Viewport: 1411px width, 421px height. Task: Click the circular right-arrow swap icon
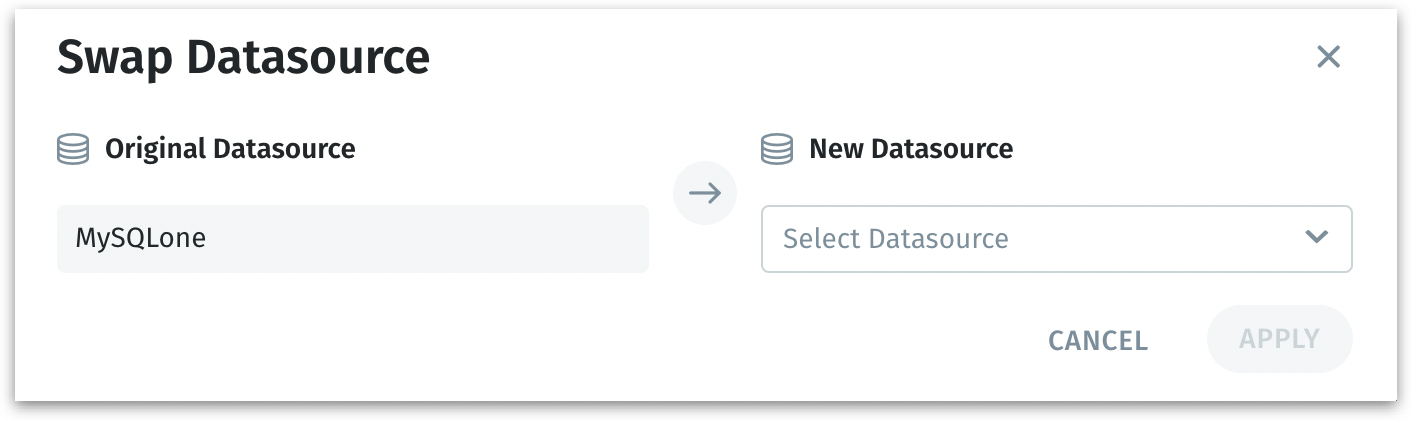(705, 193)
